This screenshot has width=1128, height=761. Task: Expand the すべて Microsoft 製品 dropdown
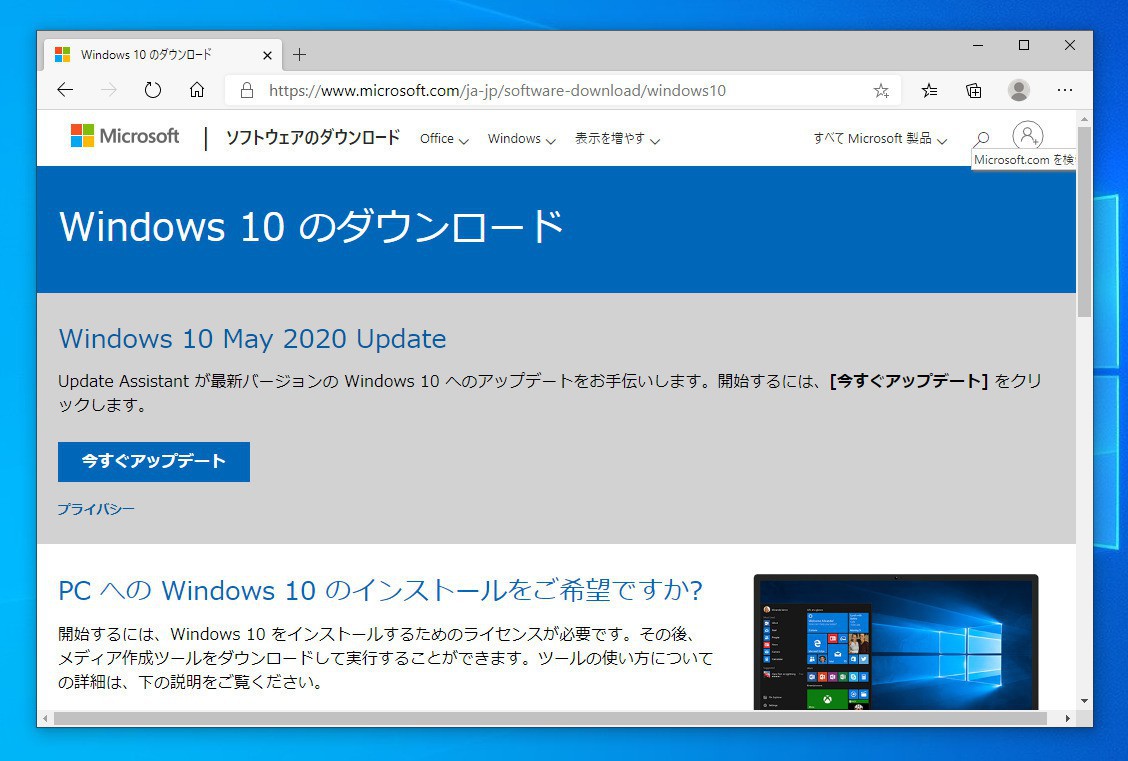880,139
